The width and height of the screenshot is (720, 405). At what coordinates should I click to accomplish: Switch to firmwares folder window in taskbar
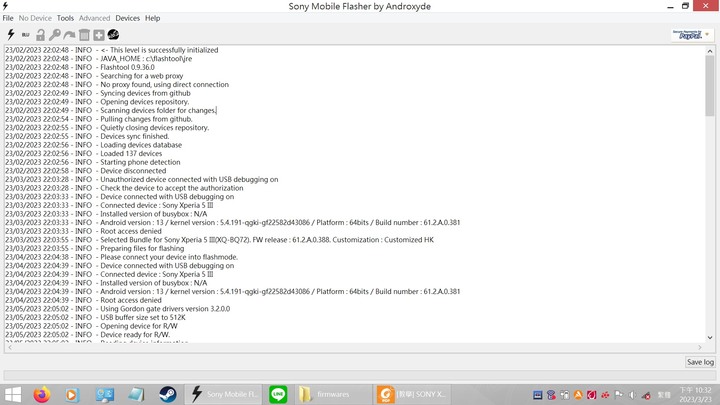tap(333, 394)
